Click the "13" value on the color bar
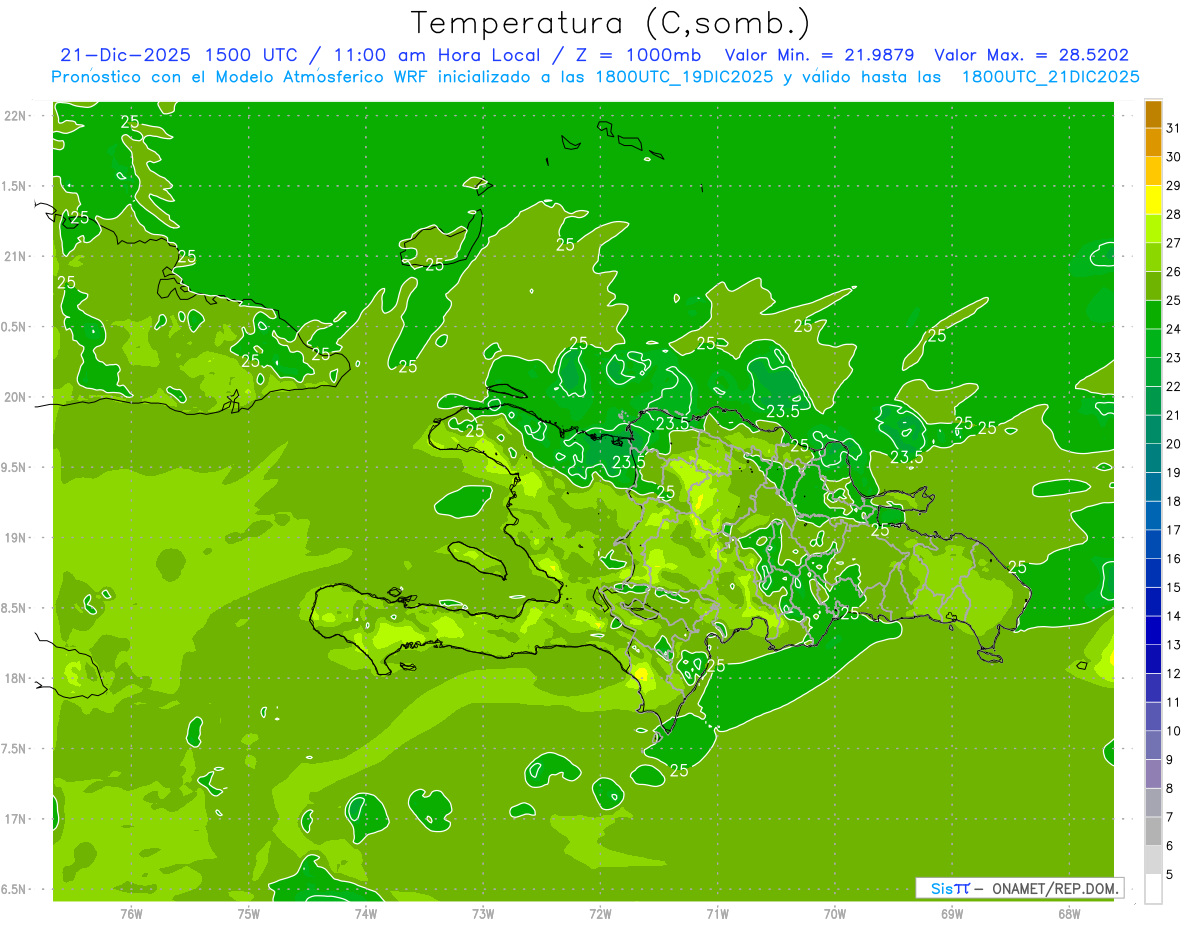 click(x=1174, y=645)
